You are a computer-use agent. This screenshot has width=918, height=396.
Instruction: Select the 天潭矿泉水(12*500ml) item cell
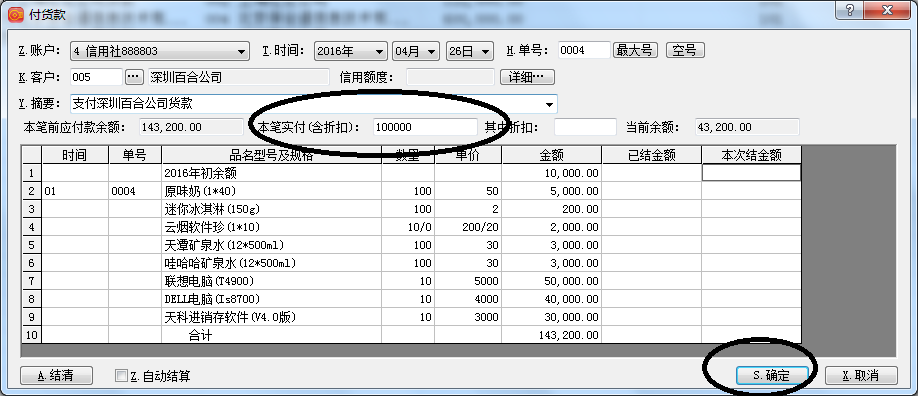click(x=272, y=245)
